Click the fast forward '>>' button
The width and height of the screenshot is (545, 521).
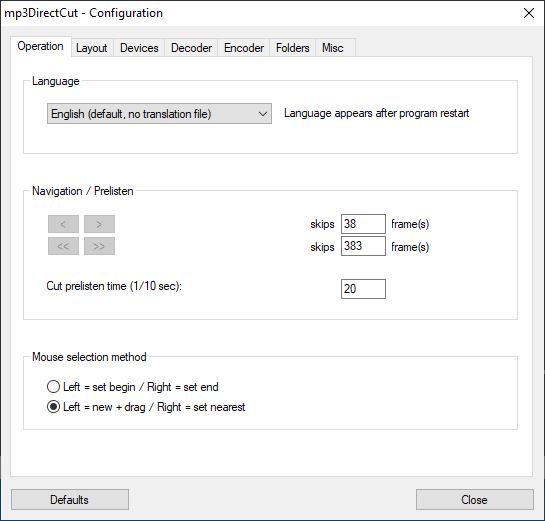click(99, 246)
